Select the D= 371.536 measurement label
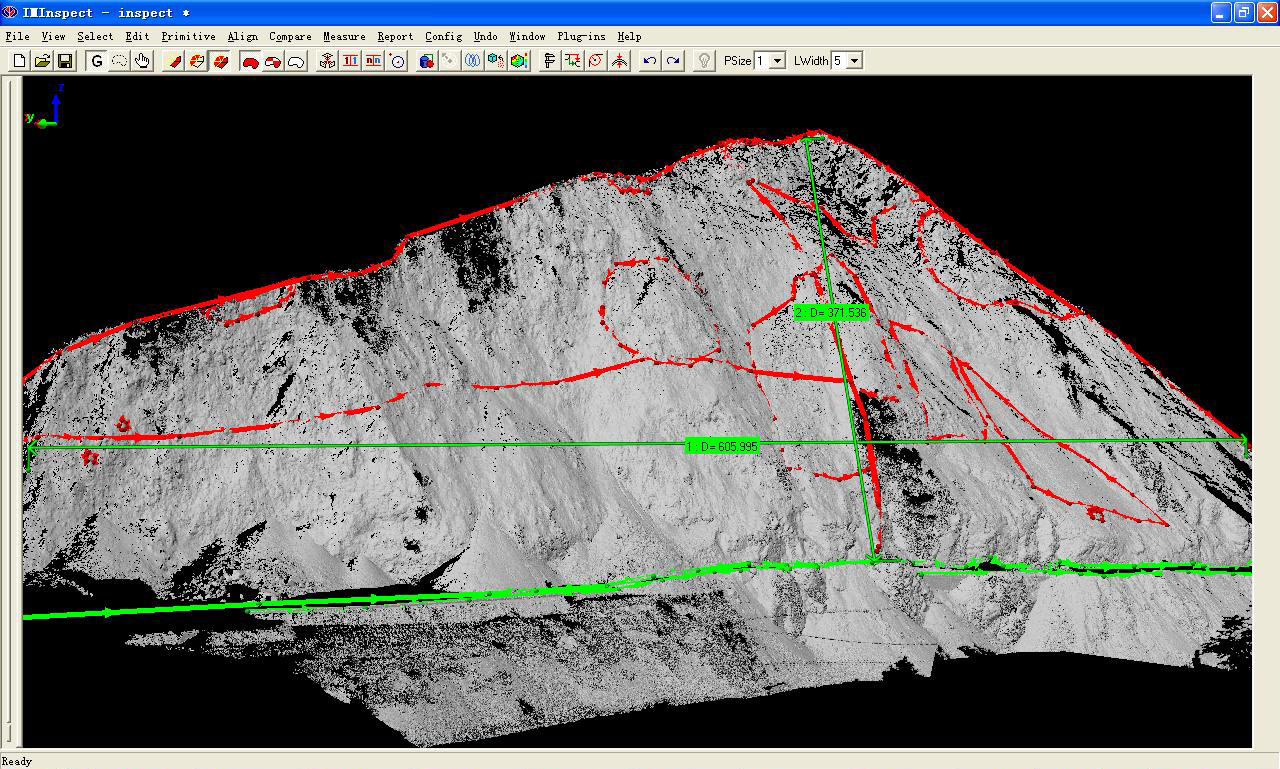1280x769 pixels. coord(831,311)
